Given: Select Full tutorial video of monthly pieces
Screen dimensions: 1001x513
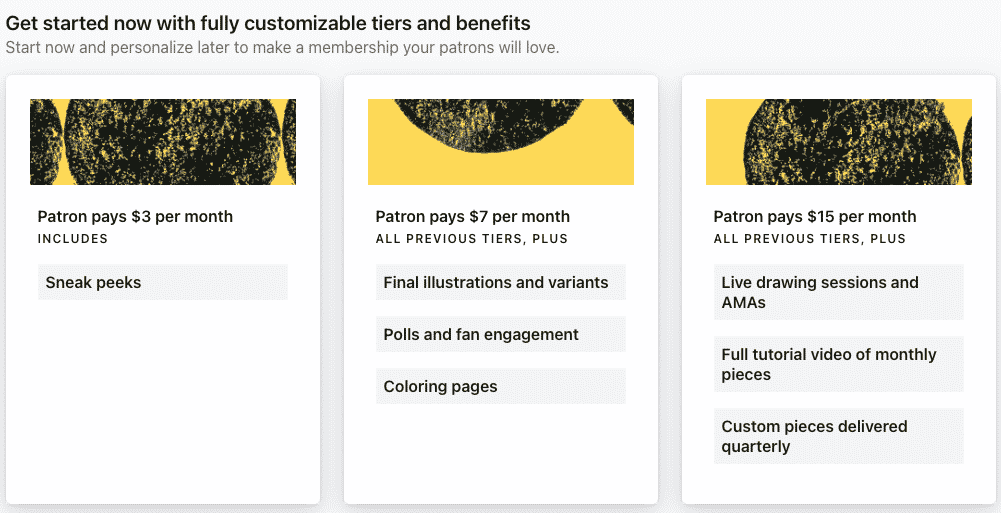Looking at the screenshot, I should tap(839, 364).
